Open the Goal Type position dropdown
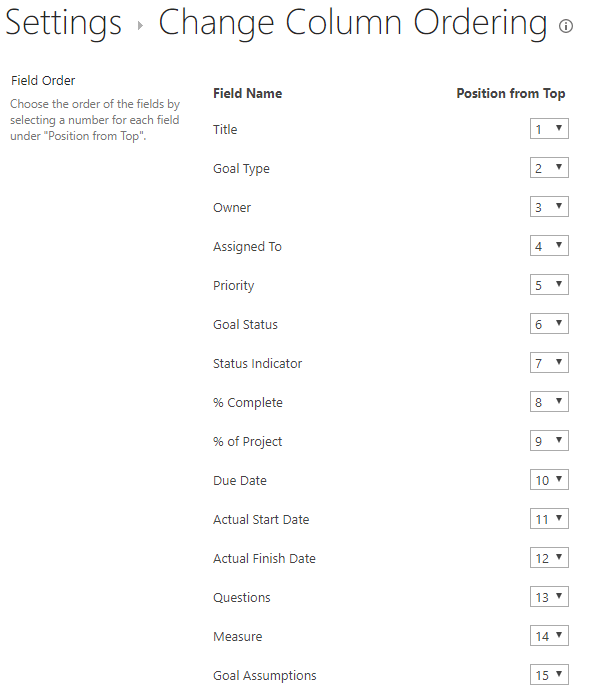611x693 pixels. pyautogui.click(x=549, y=168)
